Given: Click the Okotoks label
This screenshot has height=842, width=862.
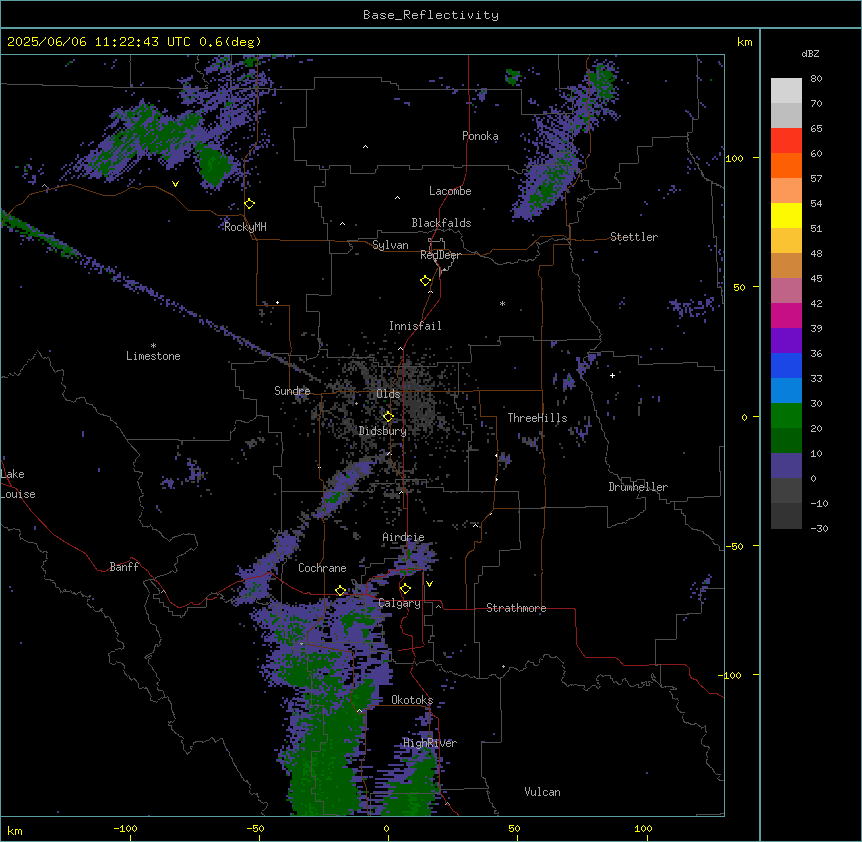Looking at the screenshot, I should (412, 700).
